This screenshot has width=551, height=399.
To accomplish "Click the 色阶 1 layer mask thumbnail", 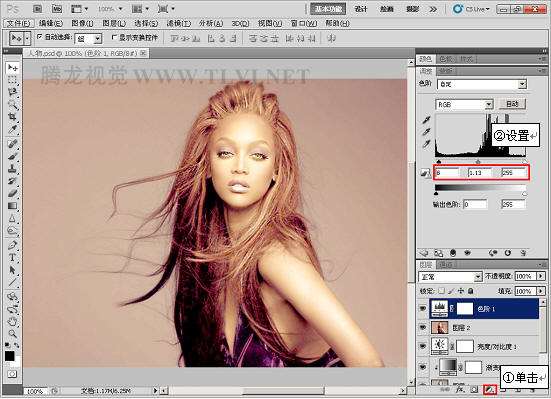I will (465, 308).
